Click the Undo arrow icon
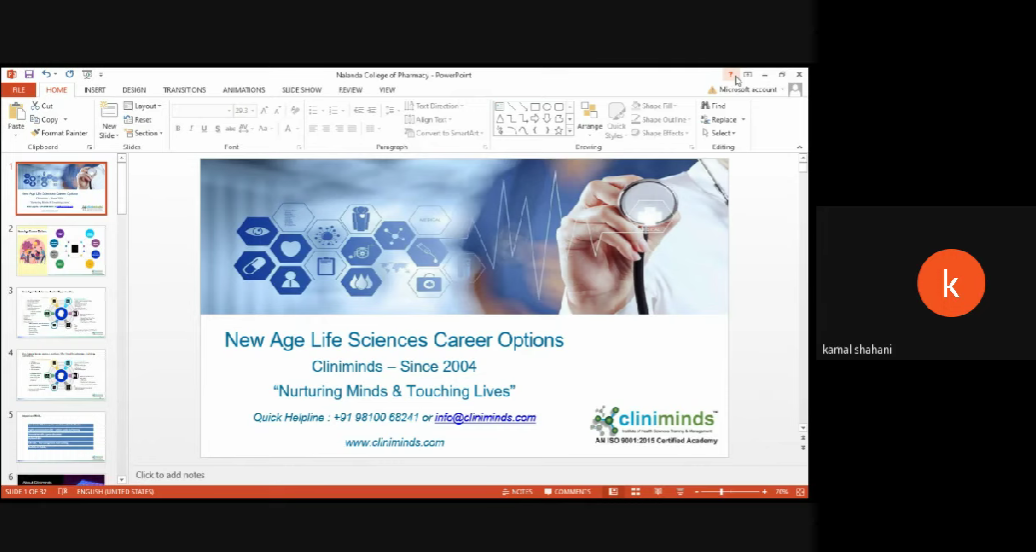1036x552 pixels. [46, 74]
